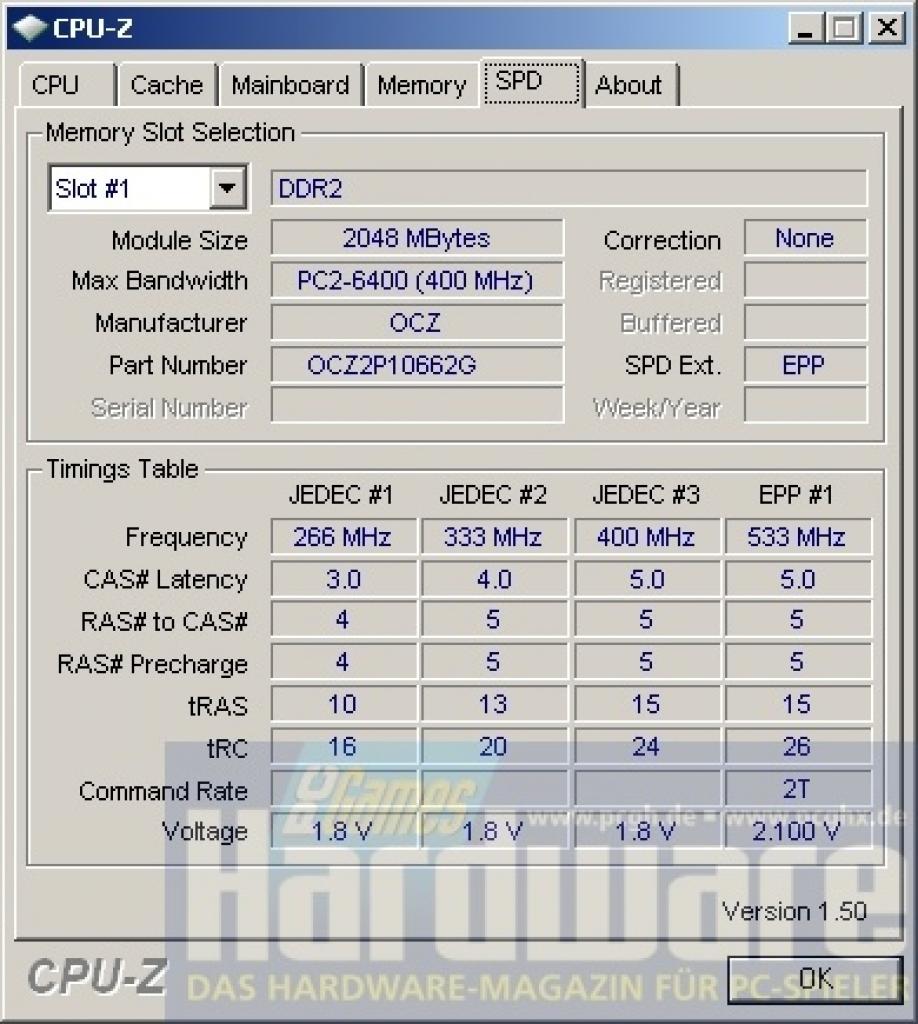Viewport: 918px width, 1024px height.
Task: Expand the Slot #1 dropdown arrow
Action: 227,188
